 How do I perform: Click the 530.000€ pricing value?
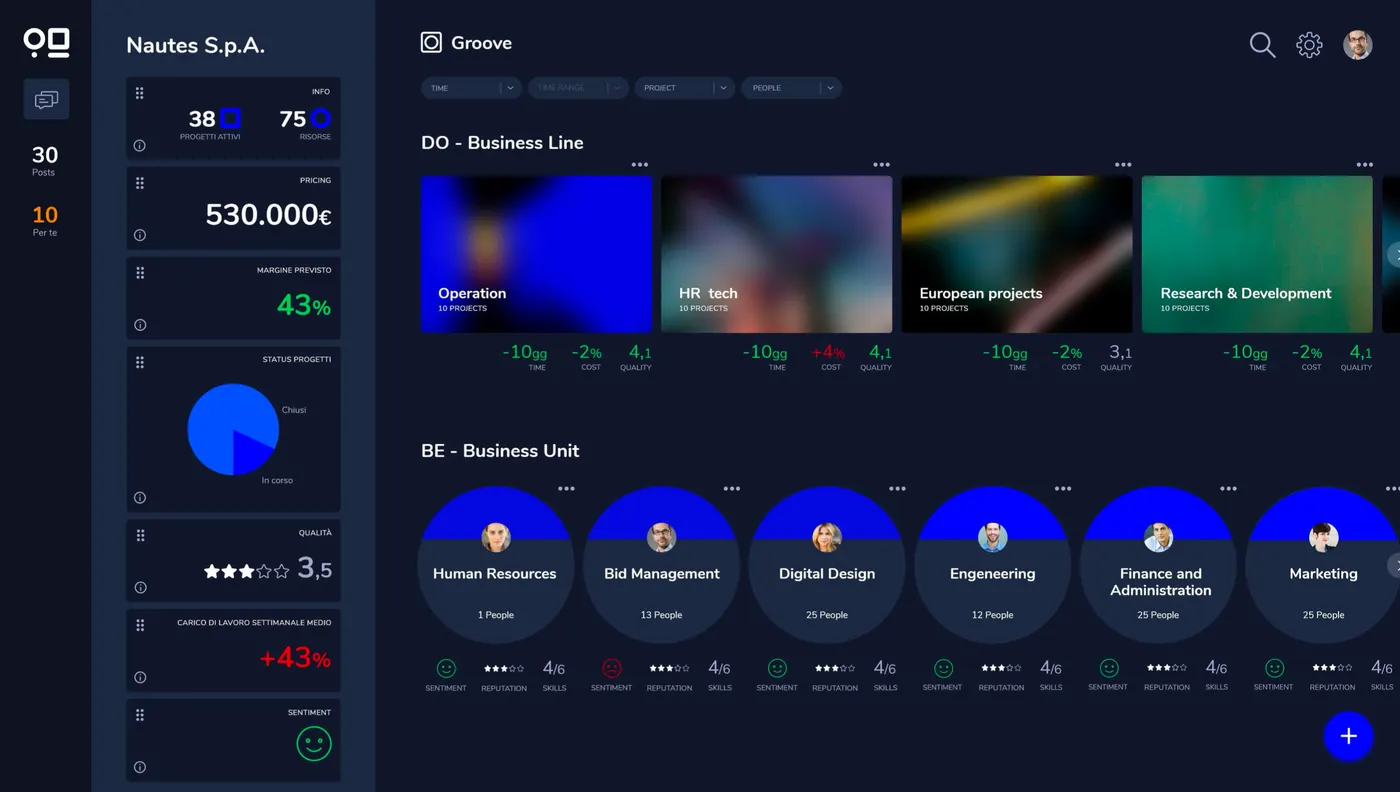(268, 215)
